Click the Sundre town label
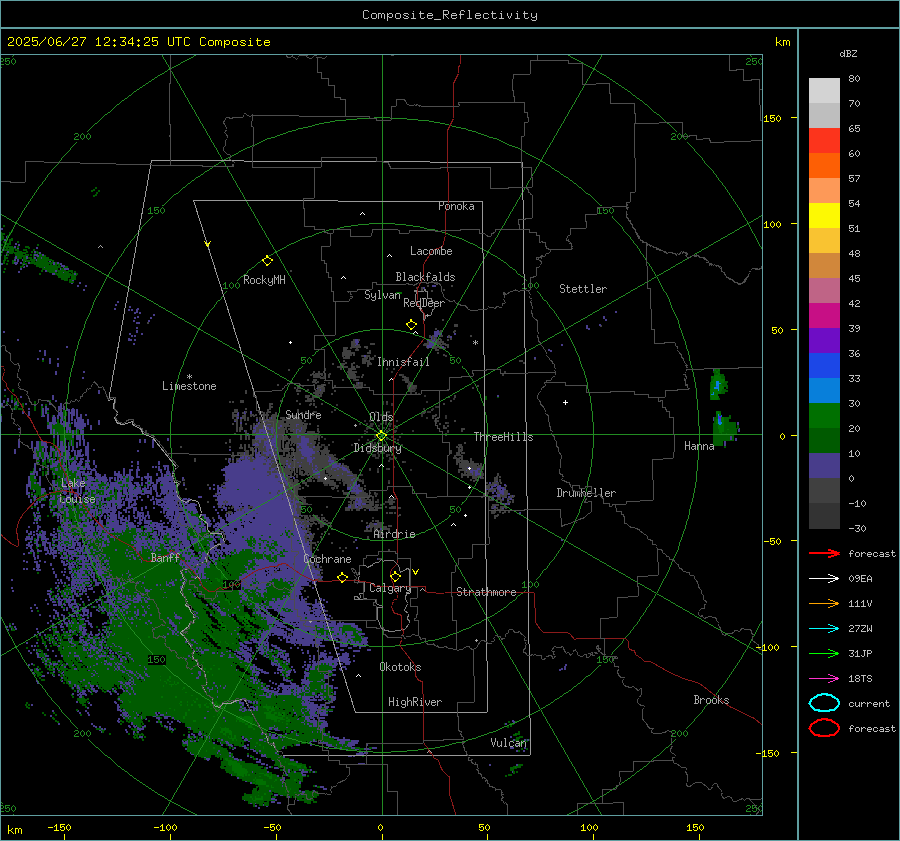 tap(303, 414)
